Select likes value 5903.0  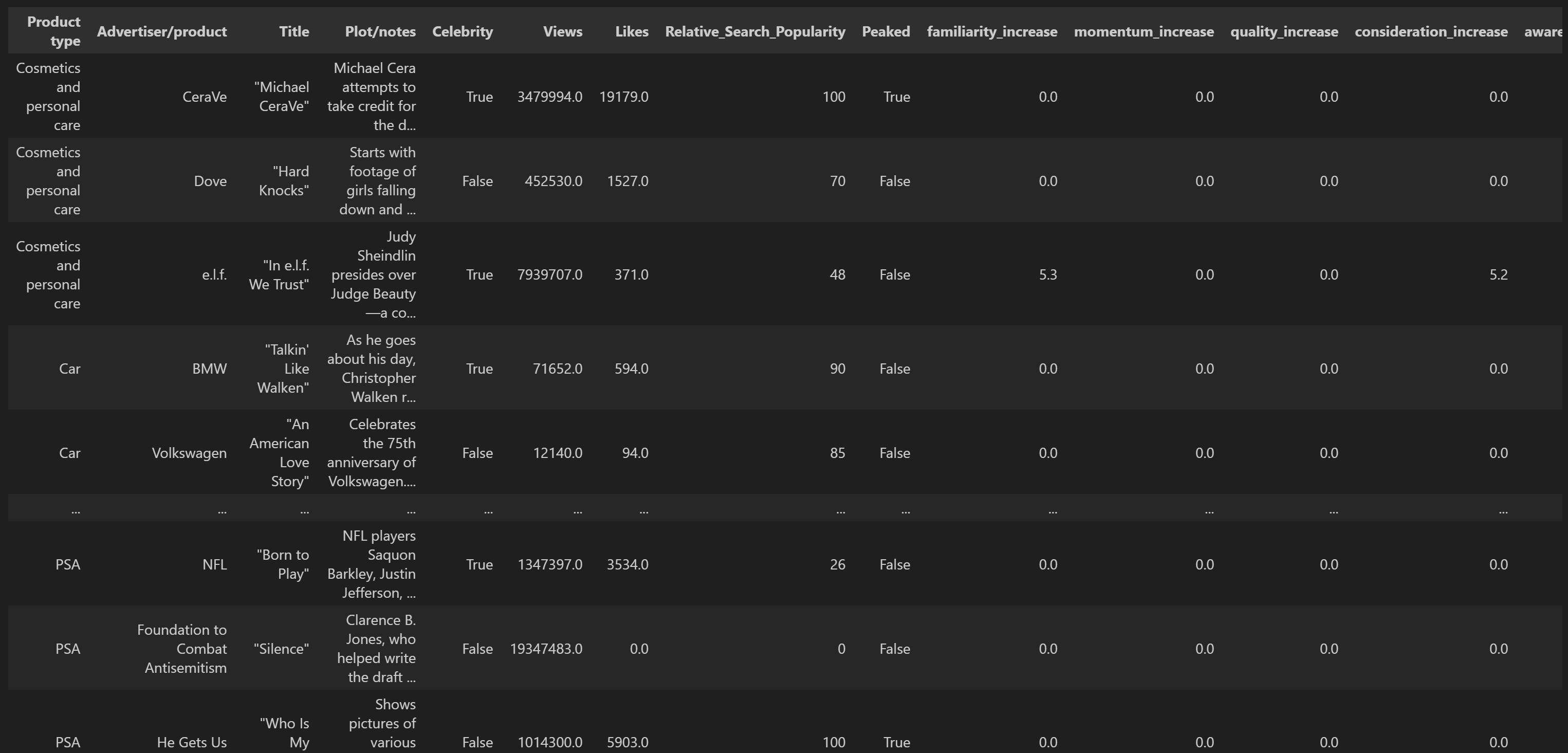[628, 742]
